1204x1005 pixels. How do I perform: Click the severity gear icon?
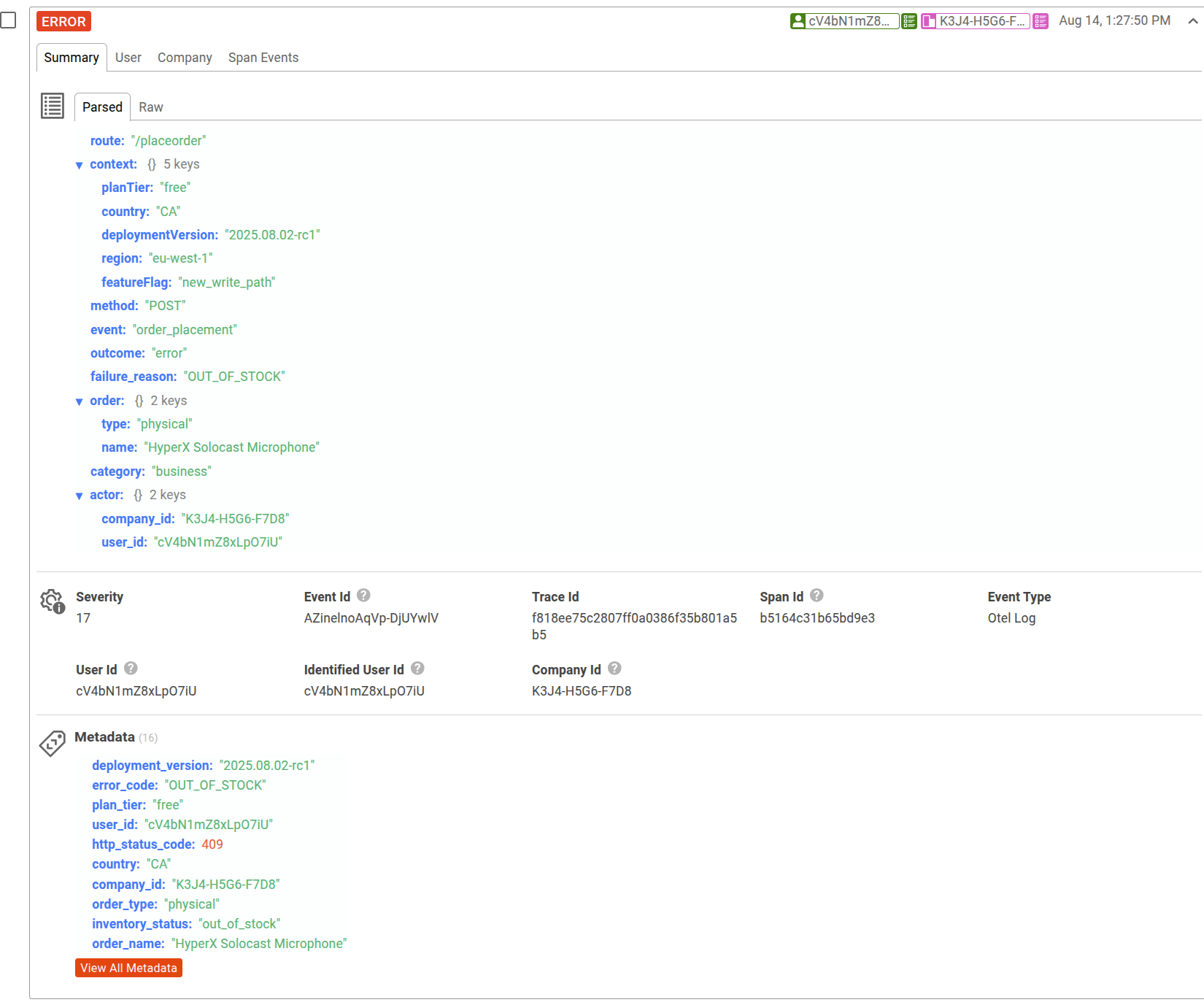50,600
